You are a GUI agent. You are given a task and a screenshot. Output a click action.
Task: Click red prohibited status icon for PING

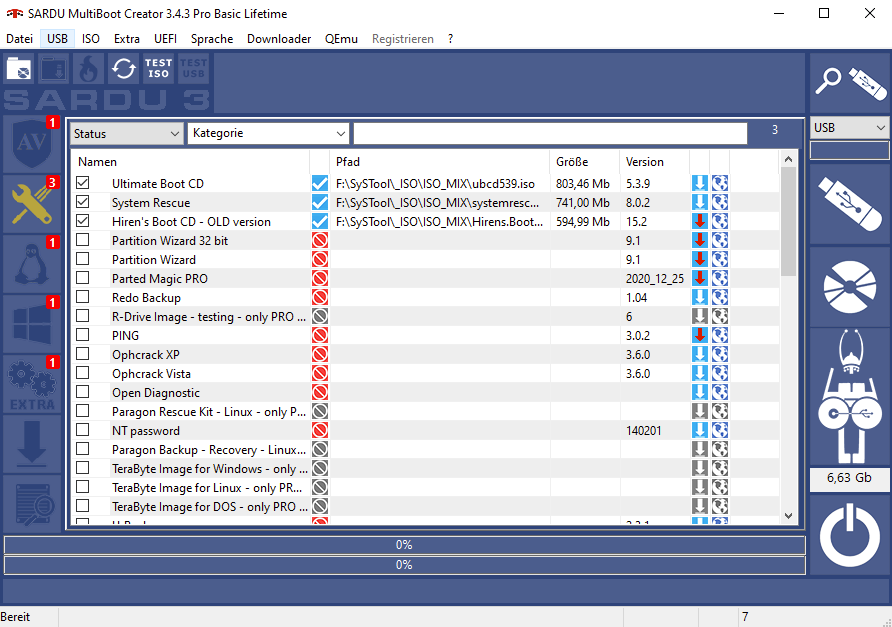[x=320, y=336]
